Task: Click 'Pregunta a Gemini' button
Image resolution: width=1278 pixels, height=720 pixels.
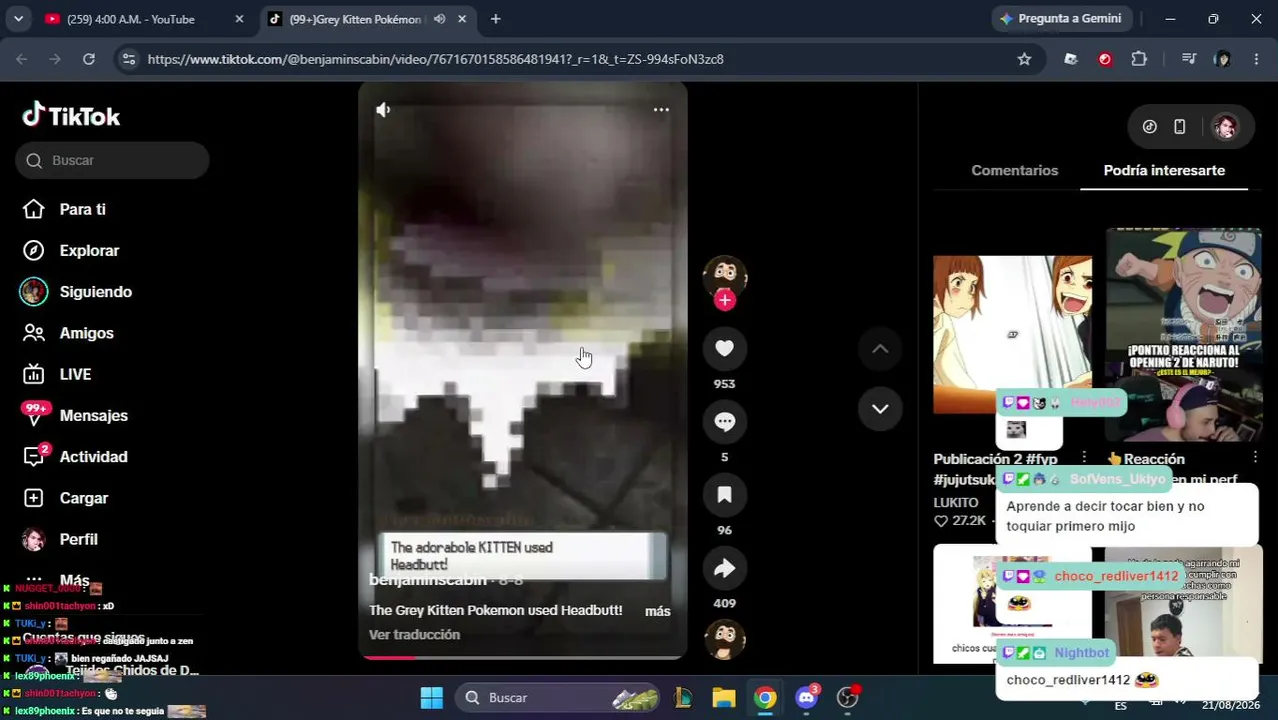Action: (x=1062, y=19)
